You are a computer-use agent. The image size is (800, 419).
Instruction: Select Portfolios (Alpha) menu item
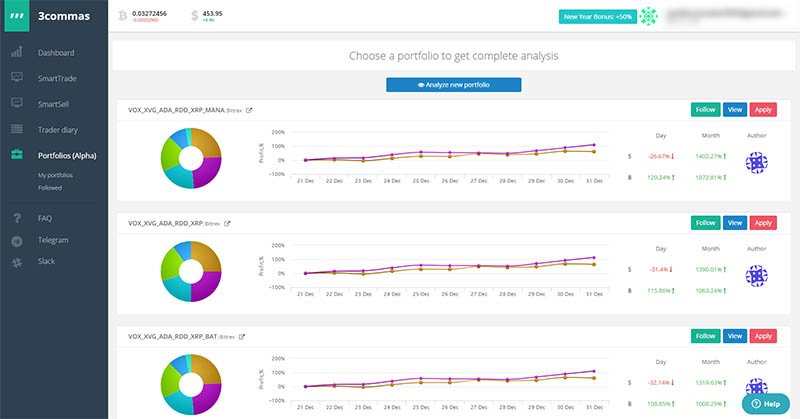tap(67, 155)
